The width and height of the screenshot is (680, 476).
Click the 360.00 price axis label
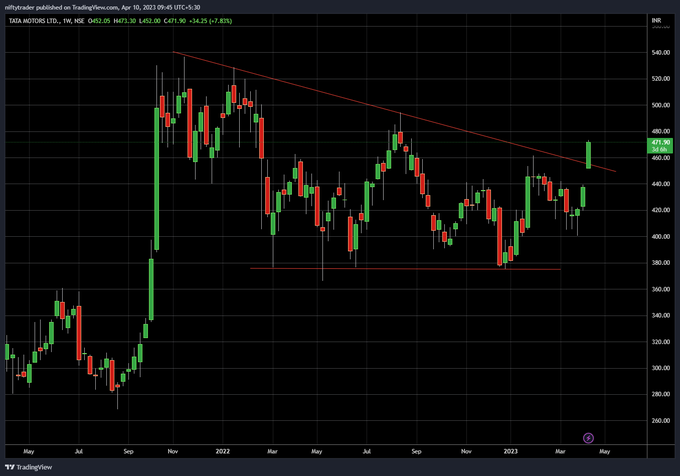tap(661, 289)
